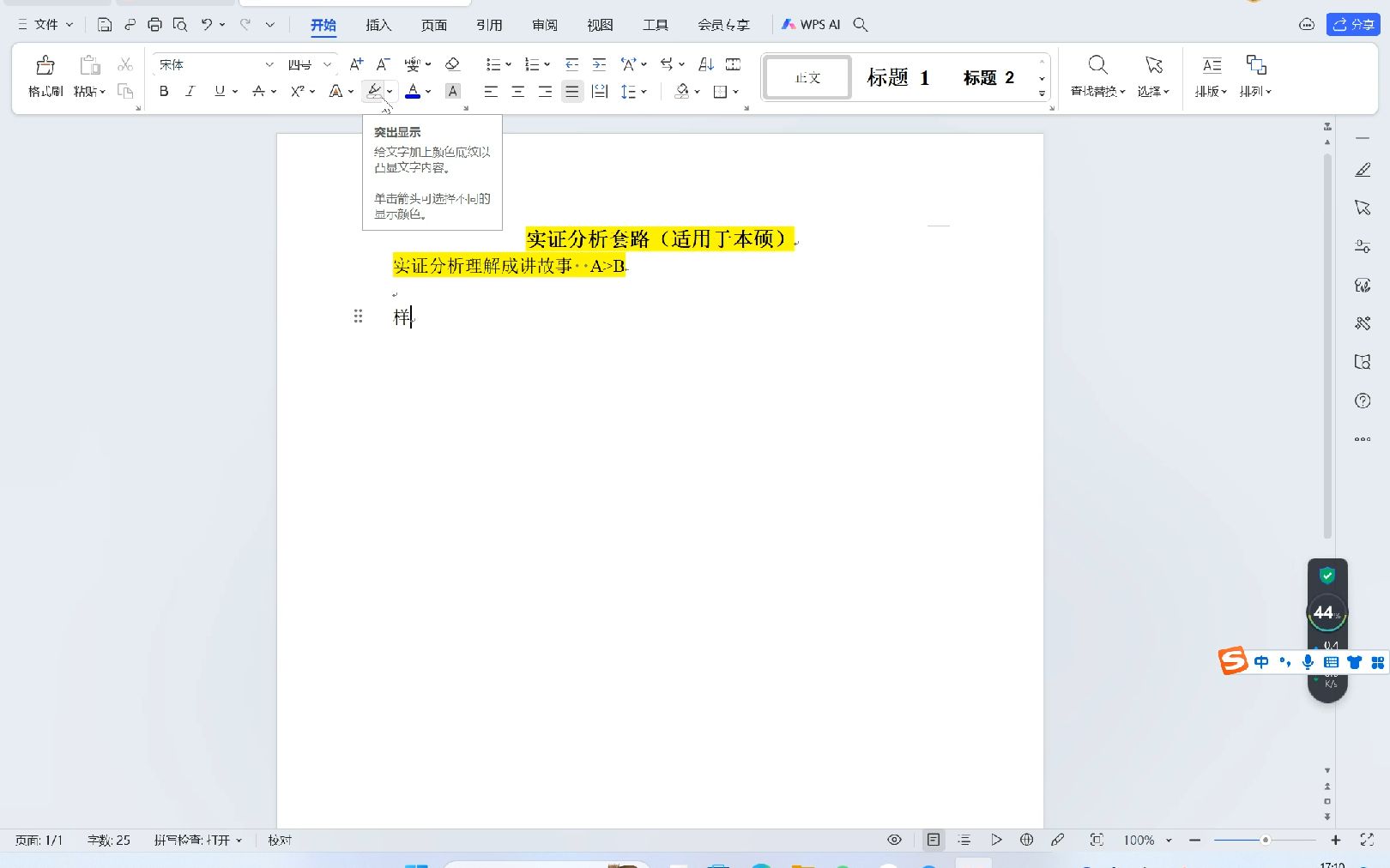
Task: Click the Increase indent icon
Action: pos(600,64)
